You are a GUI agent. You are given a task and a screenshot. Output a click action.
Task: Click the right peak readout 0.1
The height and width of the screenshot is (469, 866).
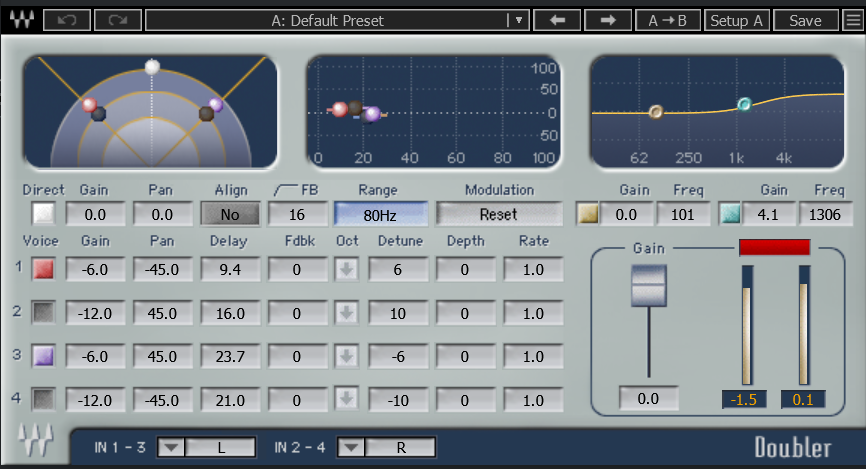pos(802,399)
